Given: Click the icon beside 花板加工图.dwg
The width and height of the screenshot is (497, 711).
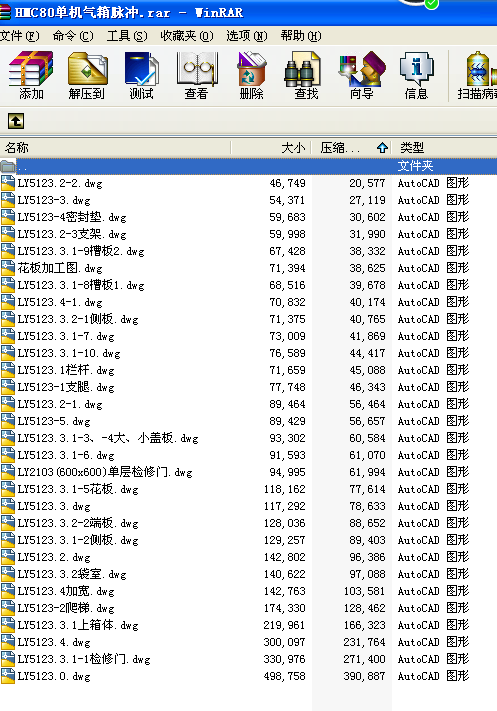Looking at the screenshot, I should pyautogui.click(x=8, y=268).
